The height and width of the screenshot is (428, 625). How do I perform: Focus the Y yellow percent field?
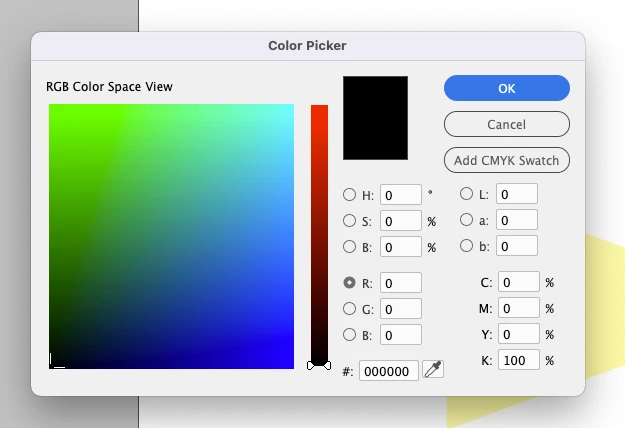[x=519, y=334]
